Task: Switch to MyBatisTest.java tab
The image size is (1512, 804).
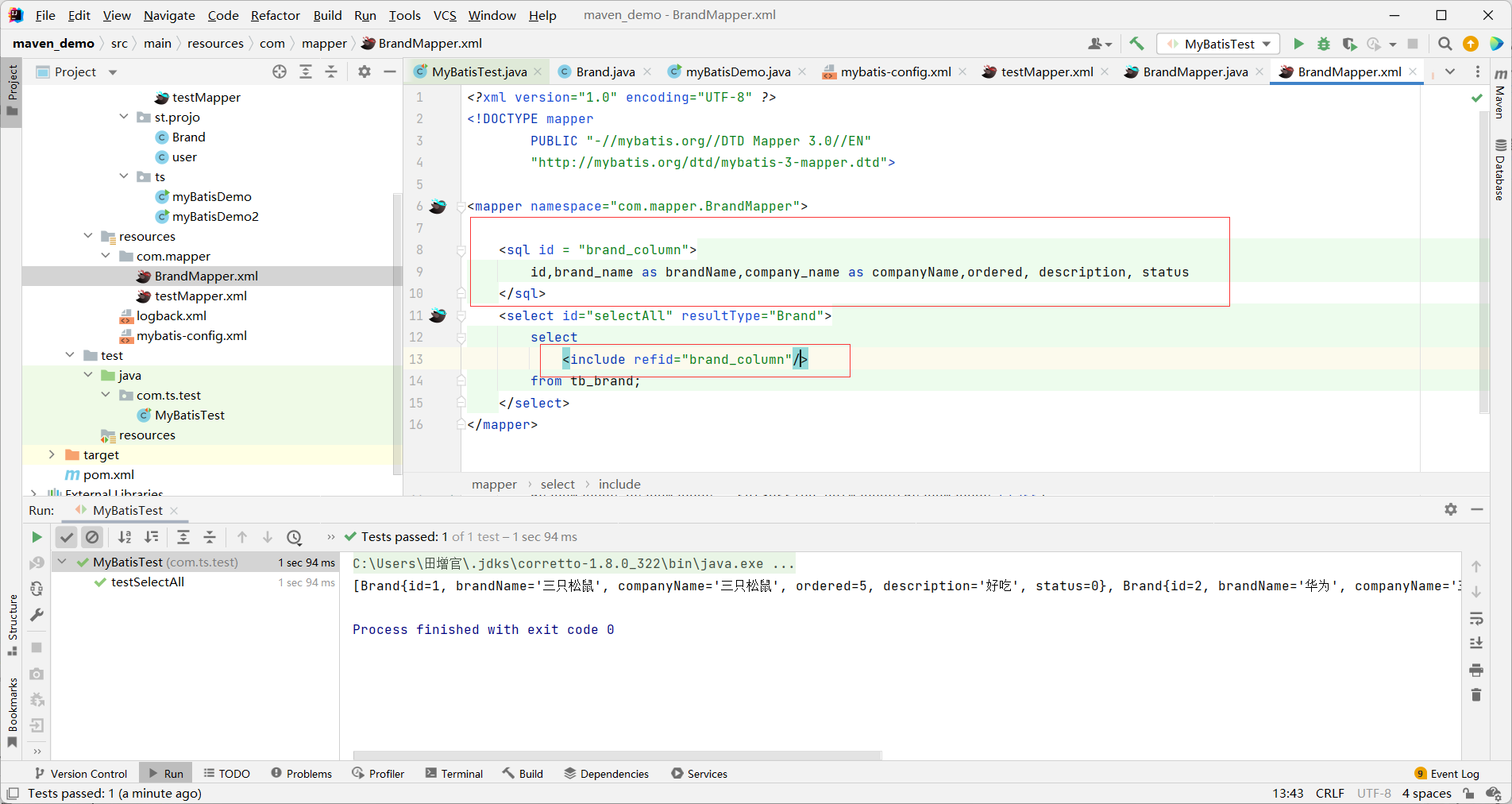Action: (479, 72)
